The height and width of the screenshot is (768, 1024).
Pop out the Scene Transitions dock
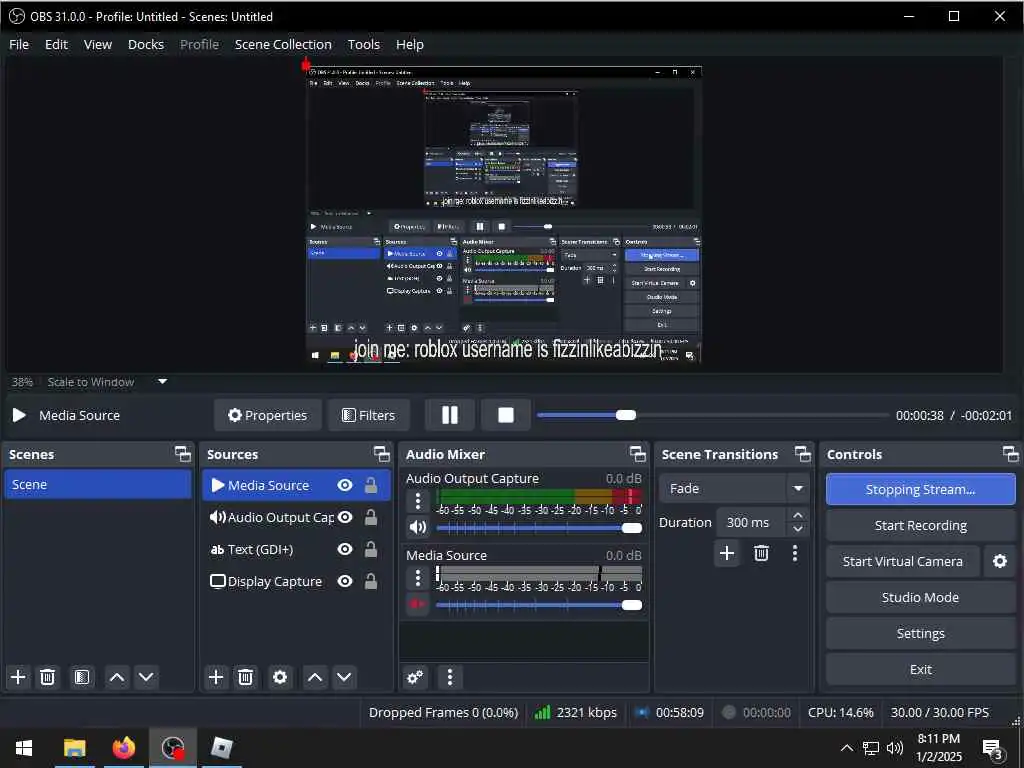(803, 454)
